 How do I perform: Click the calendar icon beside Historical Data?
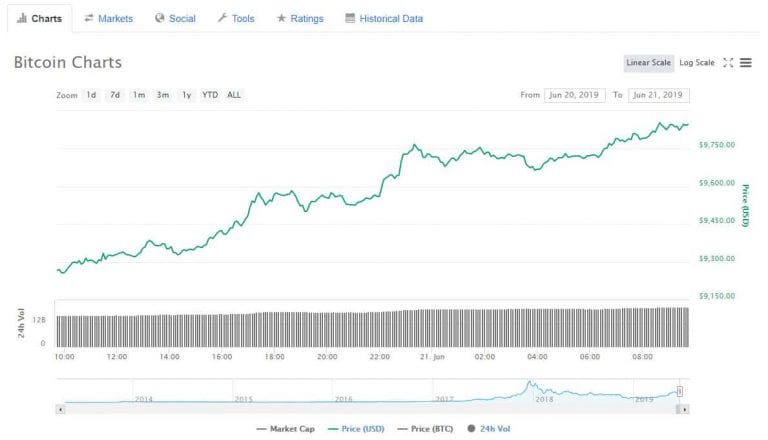coord(350,18)
